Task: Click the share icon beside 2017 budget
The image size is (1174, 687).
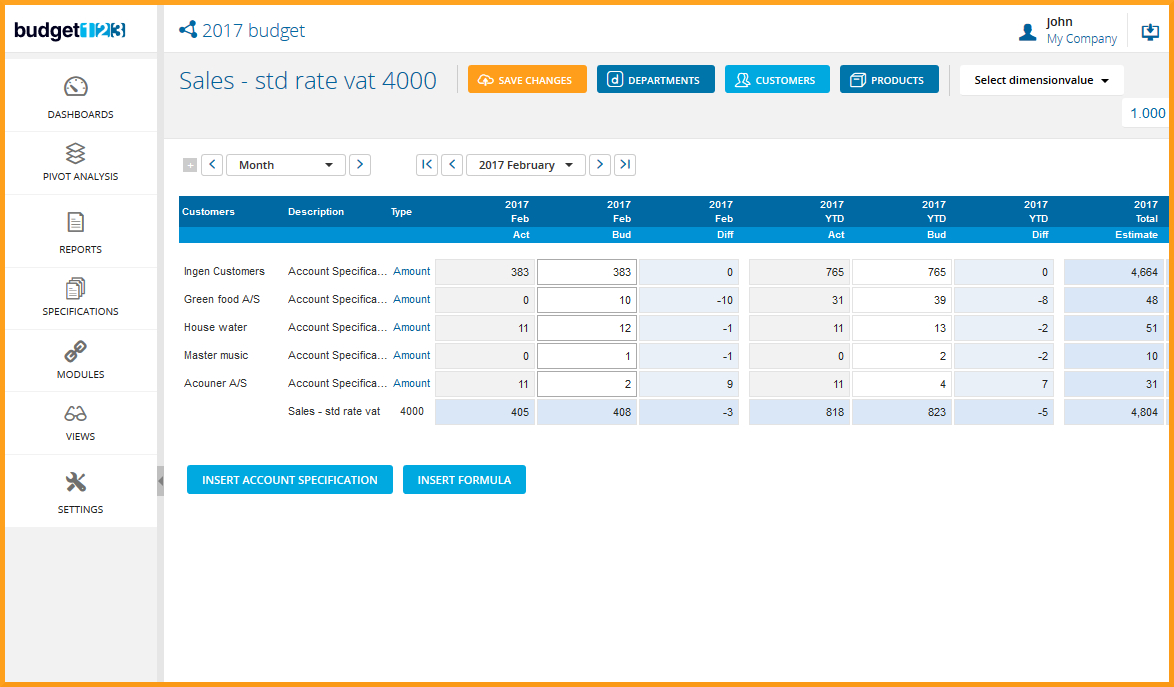Action: [x=188, y=30]
